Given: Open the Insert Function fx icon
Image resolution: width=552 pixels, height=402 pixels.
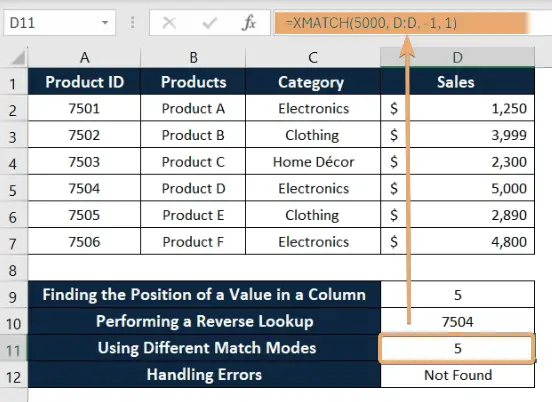Looking at the screenshot, I should pos(249,23).
